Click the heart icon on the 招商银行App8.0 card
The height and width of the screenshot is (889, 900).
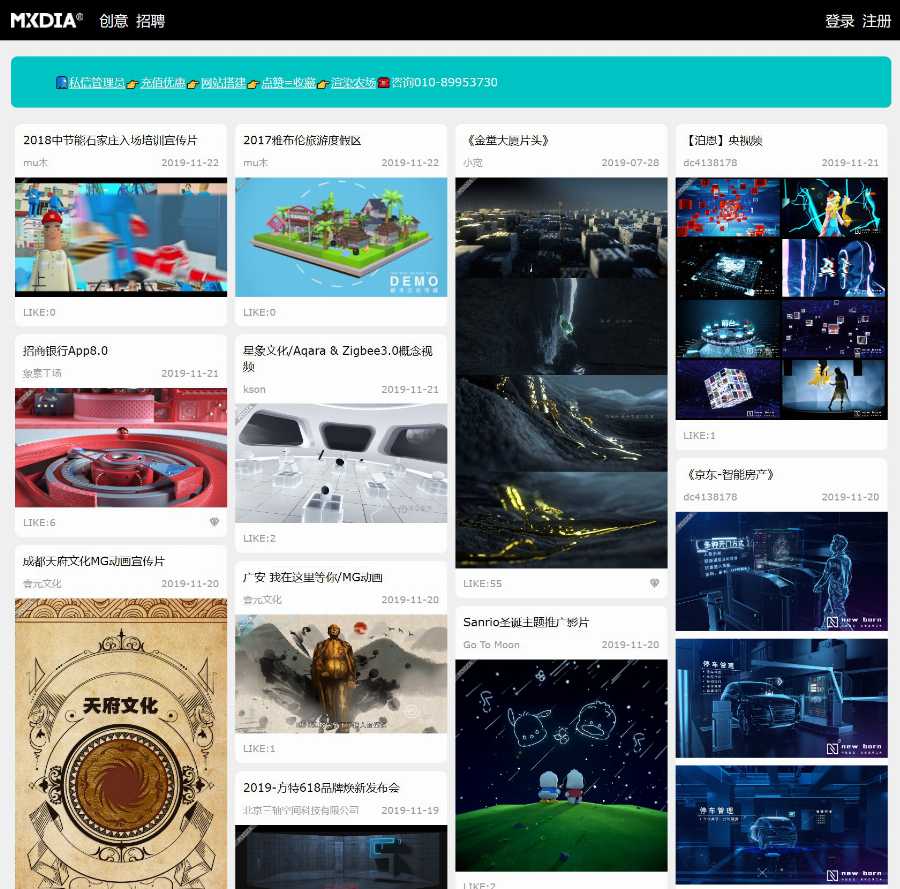(214, 522)
